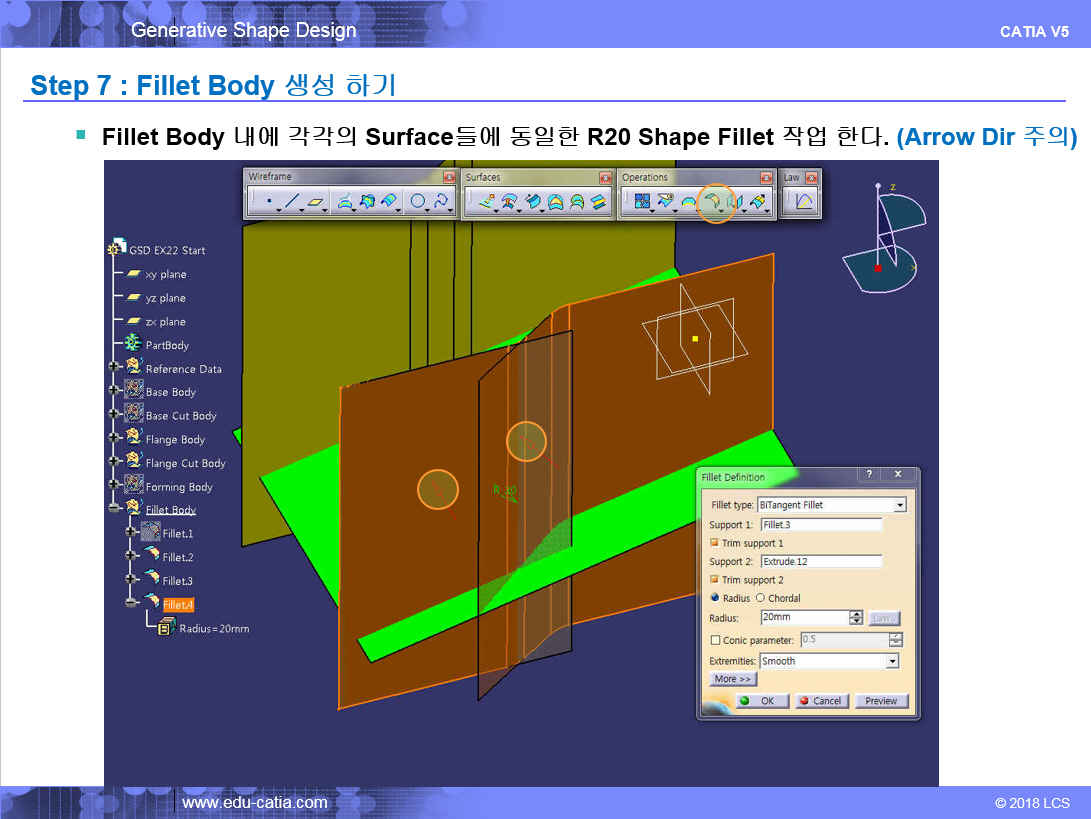The height and width of the screenshot is (819, 1091).
Task: Click OK in Fillet Definition dialog
Action: click(761, 701)
